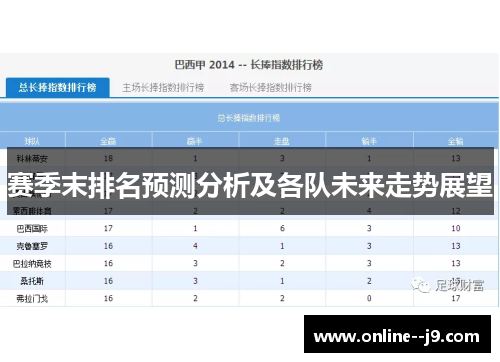Click 巴西国际's 走盘 value 6
Image resolution: width=500 pixels, height=362 pixels.
(282, 228)
